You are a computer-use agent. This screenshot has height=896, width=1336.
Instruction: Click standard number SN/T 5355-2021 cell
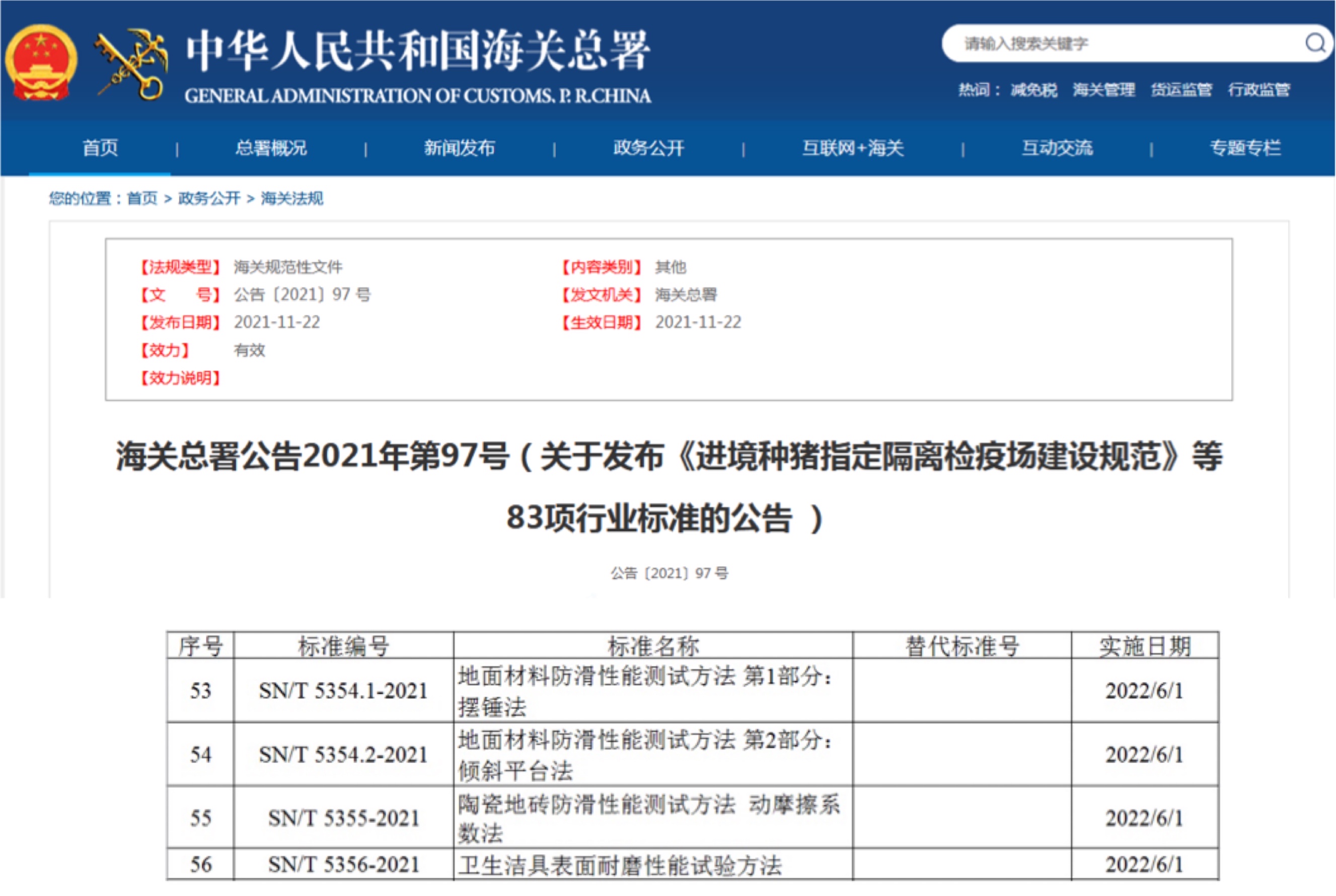pyautogui.click(x=343, y=817)
